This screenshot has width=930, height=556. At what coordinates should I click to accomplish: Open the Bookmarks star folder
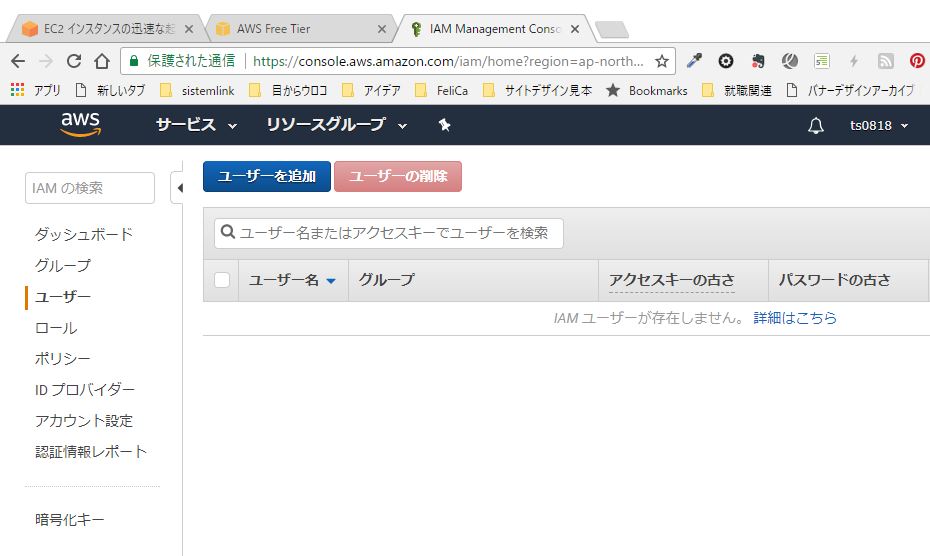tap(646, 90)
